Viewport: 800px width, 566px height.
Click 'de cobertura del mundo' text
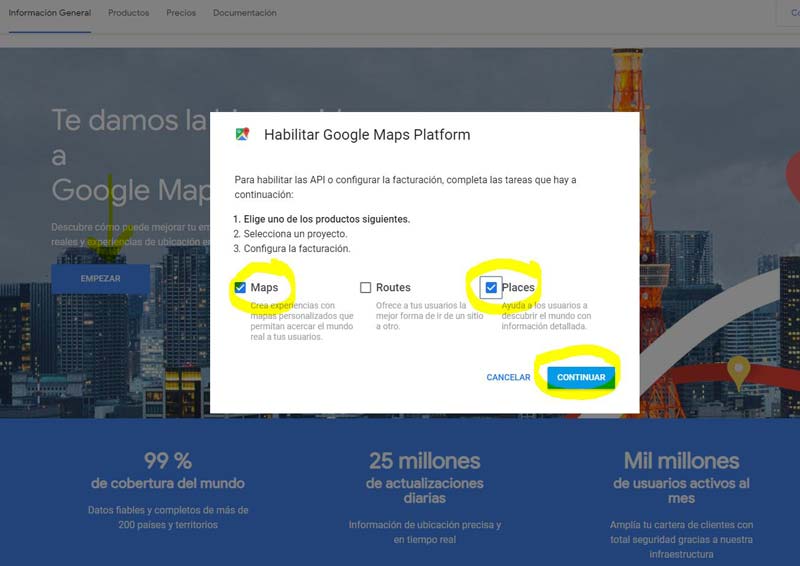click(168, 483)
